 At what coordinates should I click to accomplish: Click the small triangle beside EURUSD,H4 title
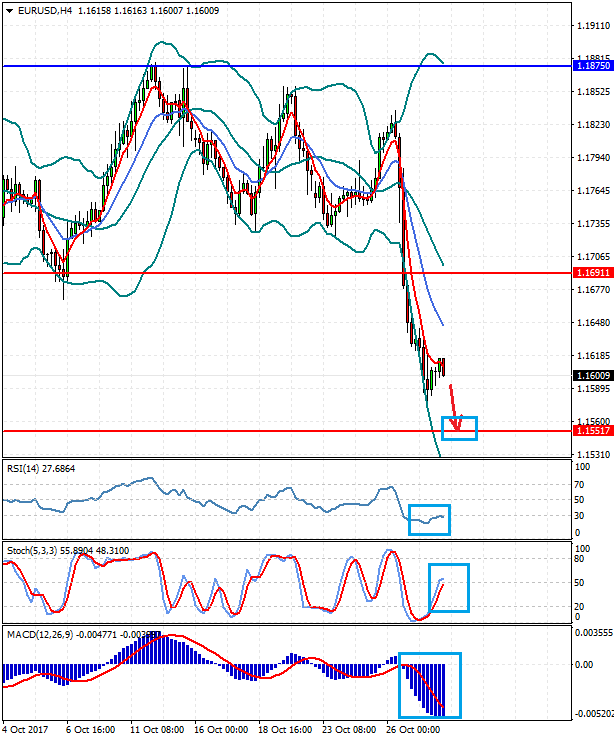coord(7,10)
